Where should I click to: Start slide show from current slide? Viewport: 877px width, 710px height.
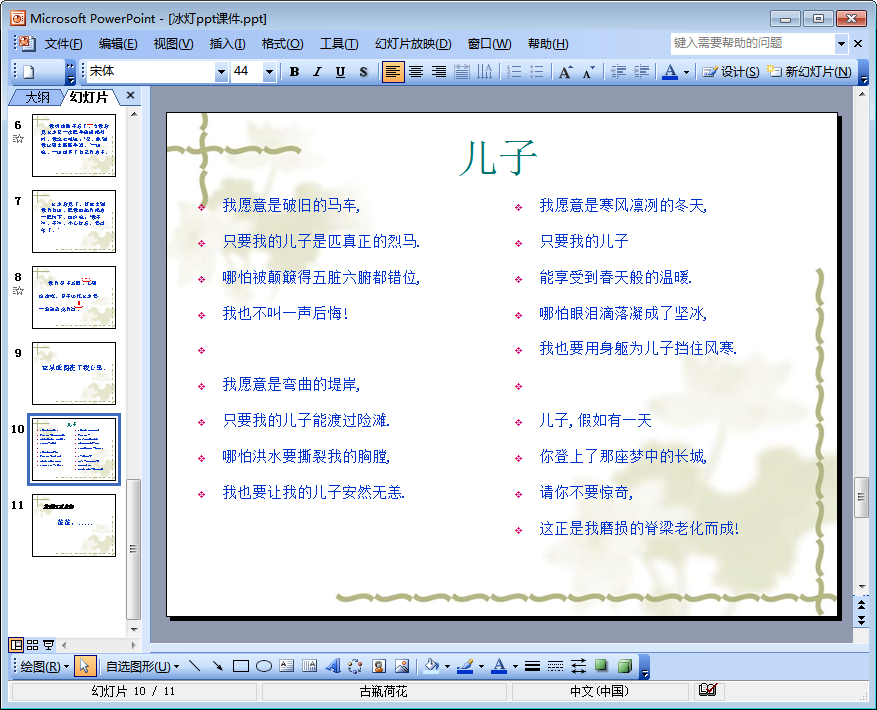click(49, 645)
